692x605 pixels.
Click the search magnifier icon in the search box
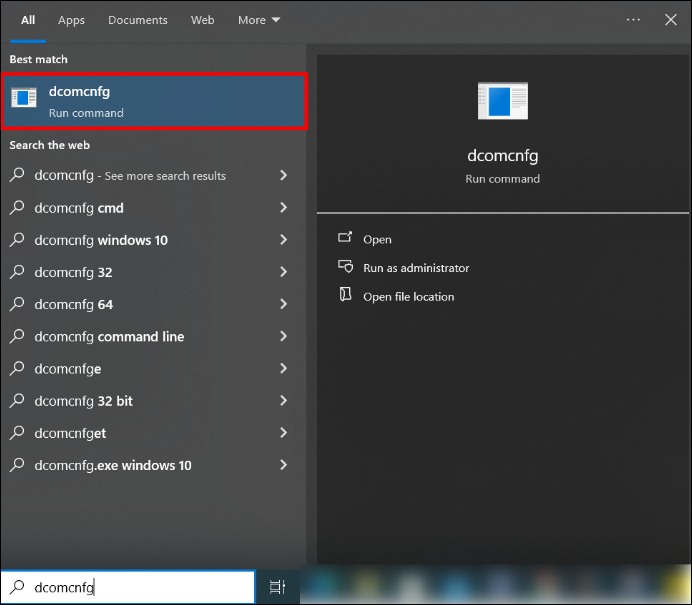pyautogui.click(x=17, y=588)
